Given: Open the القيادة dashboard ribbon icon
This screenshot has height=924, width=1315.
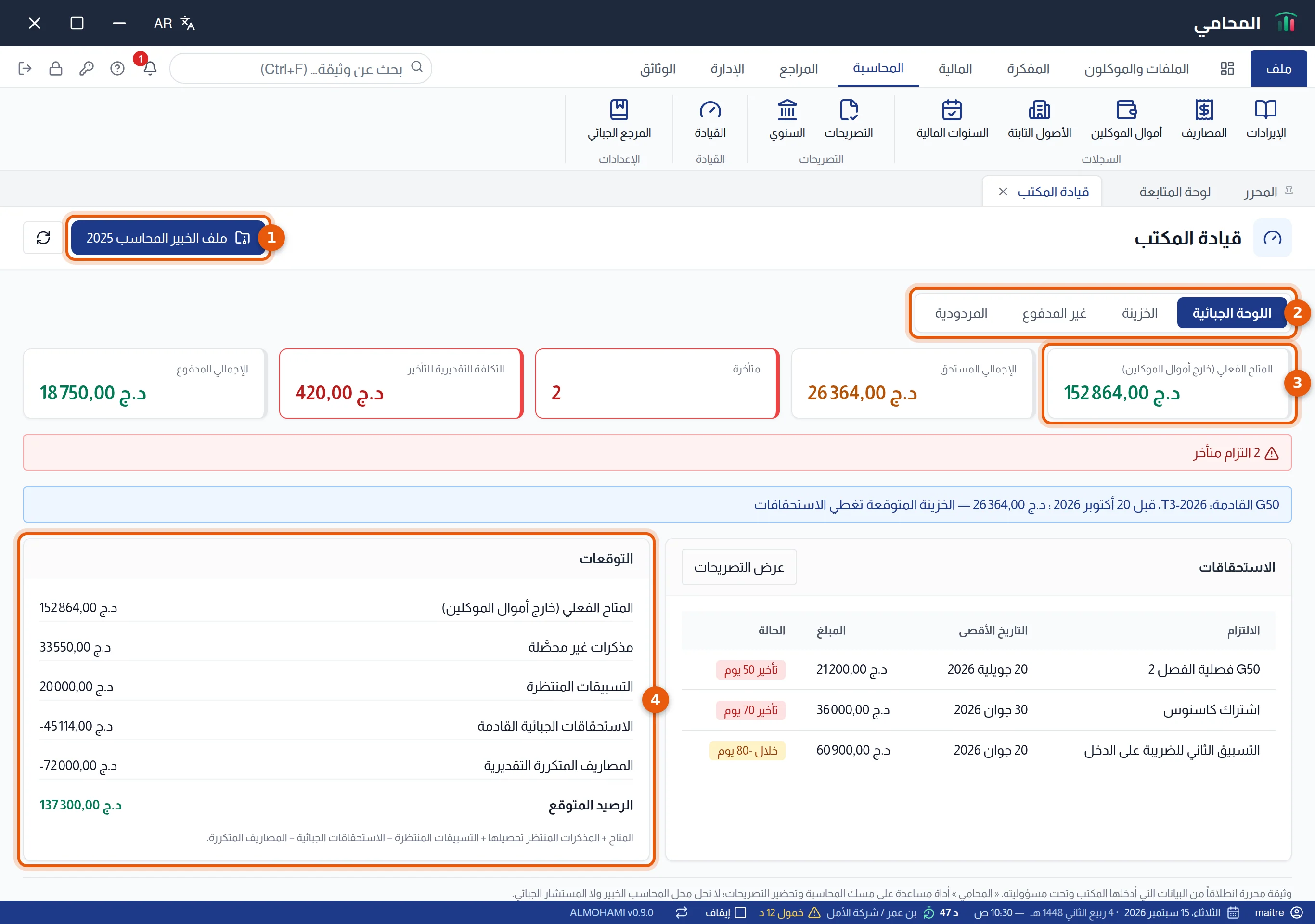Looking at the screenshot, I should 710,118.
